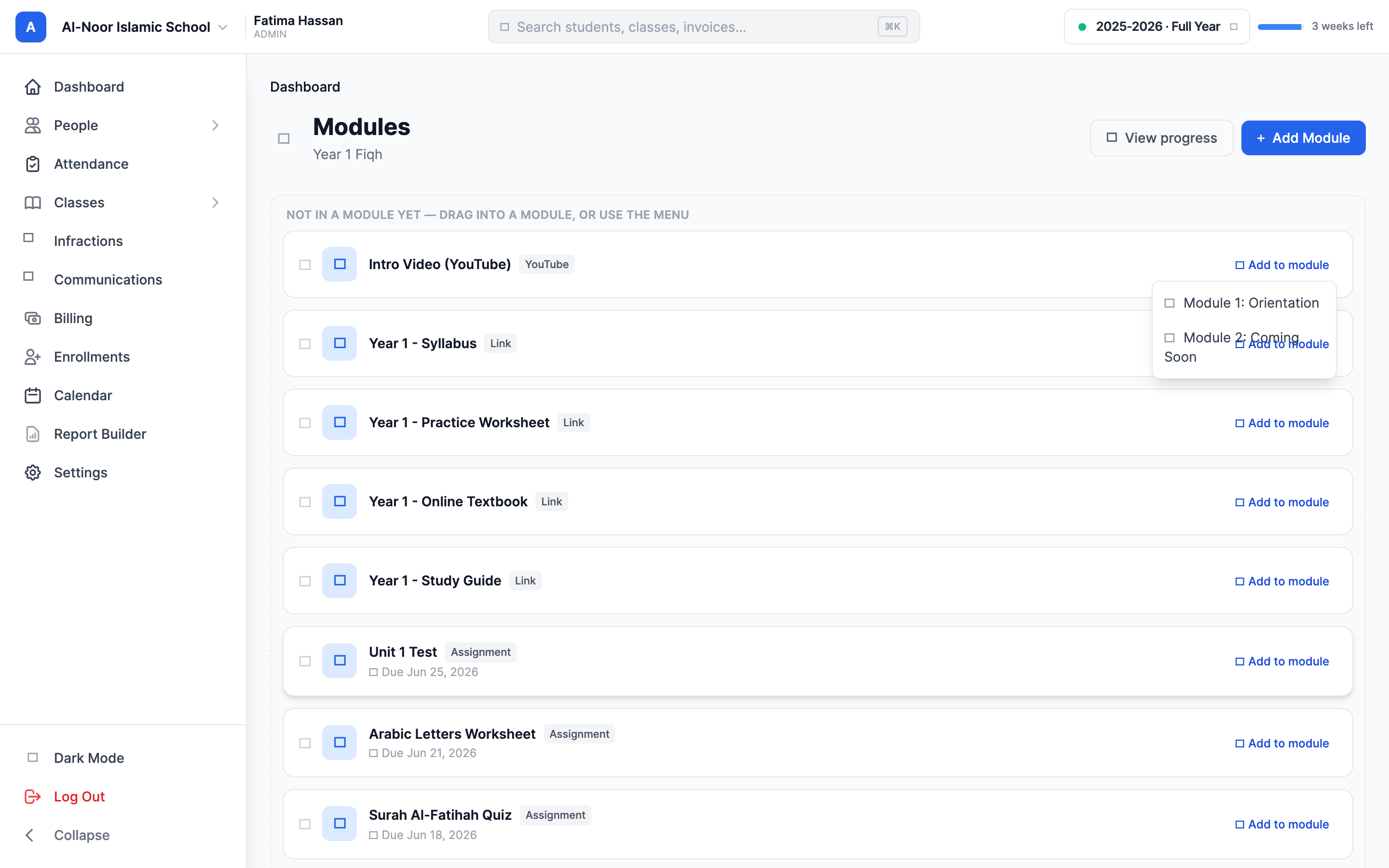This screenshot has height=868, width=1389.
Task: Open Add to module menu for Study Guide
Action: point(1281,581)
